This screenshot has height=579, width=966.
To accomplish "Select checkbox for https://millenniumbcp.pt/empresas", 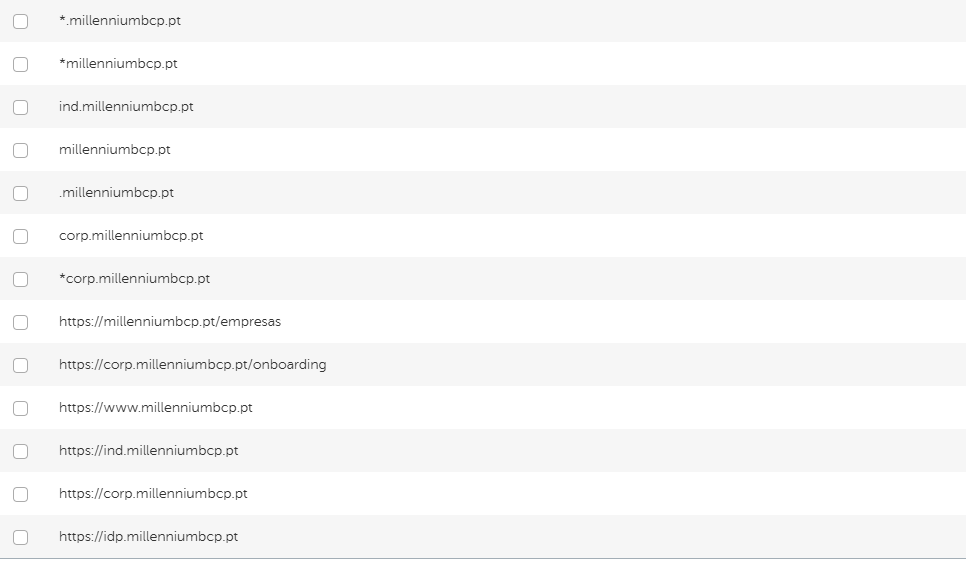I will coord(20,322).
